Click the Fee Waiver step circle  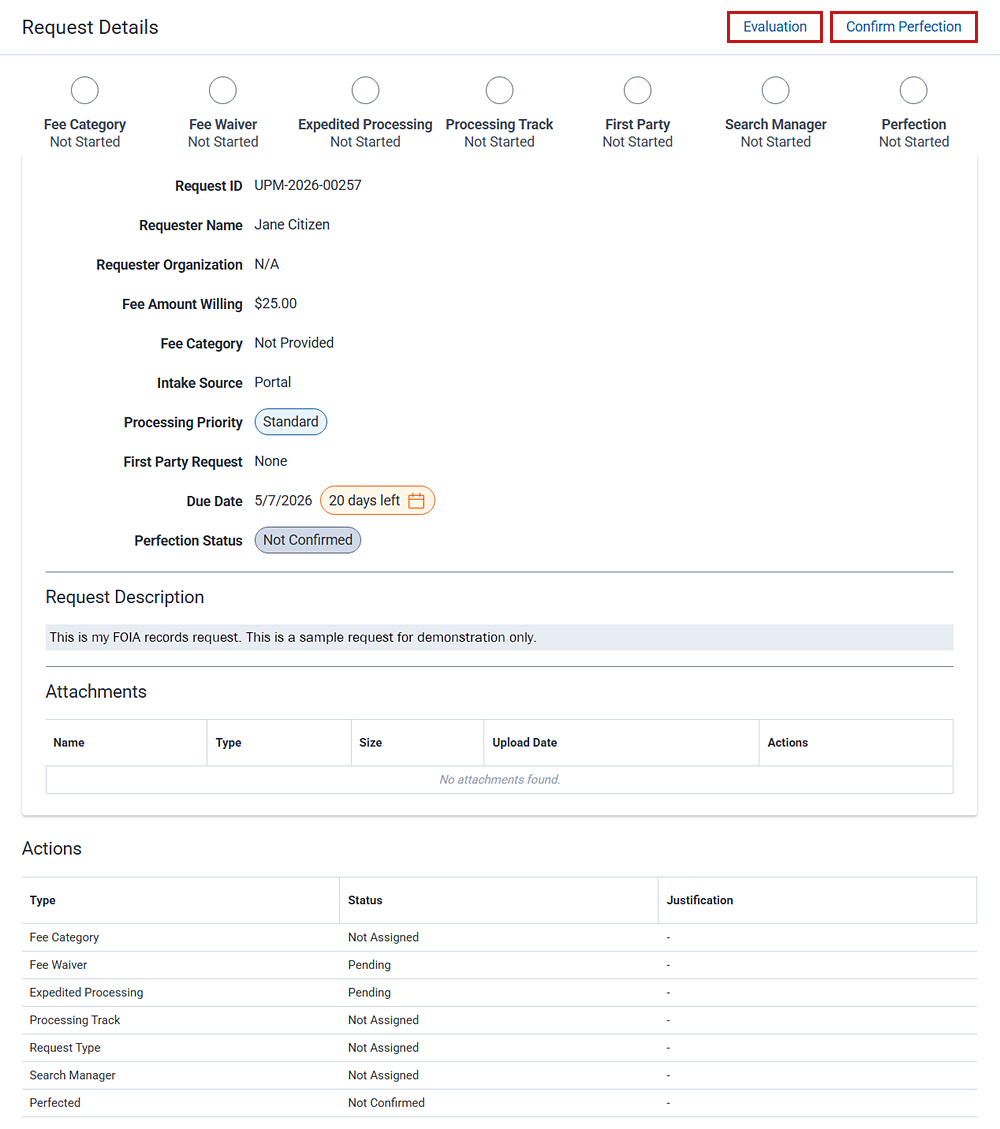tap(222, 90)
